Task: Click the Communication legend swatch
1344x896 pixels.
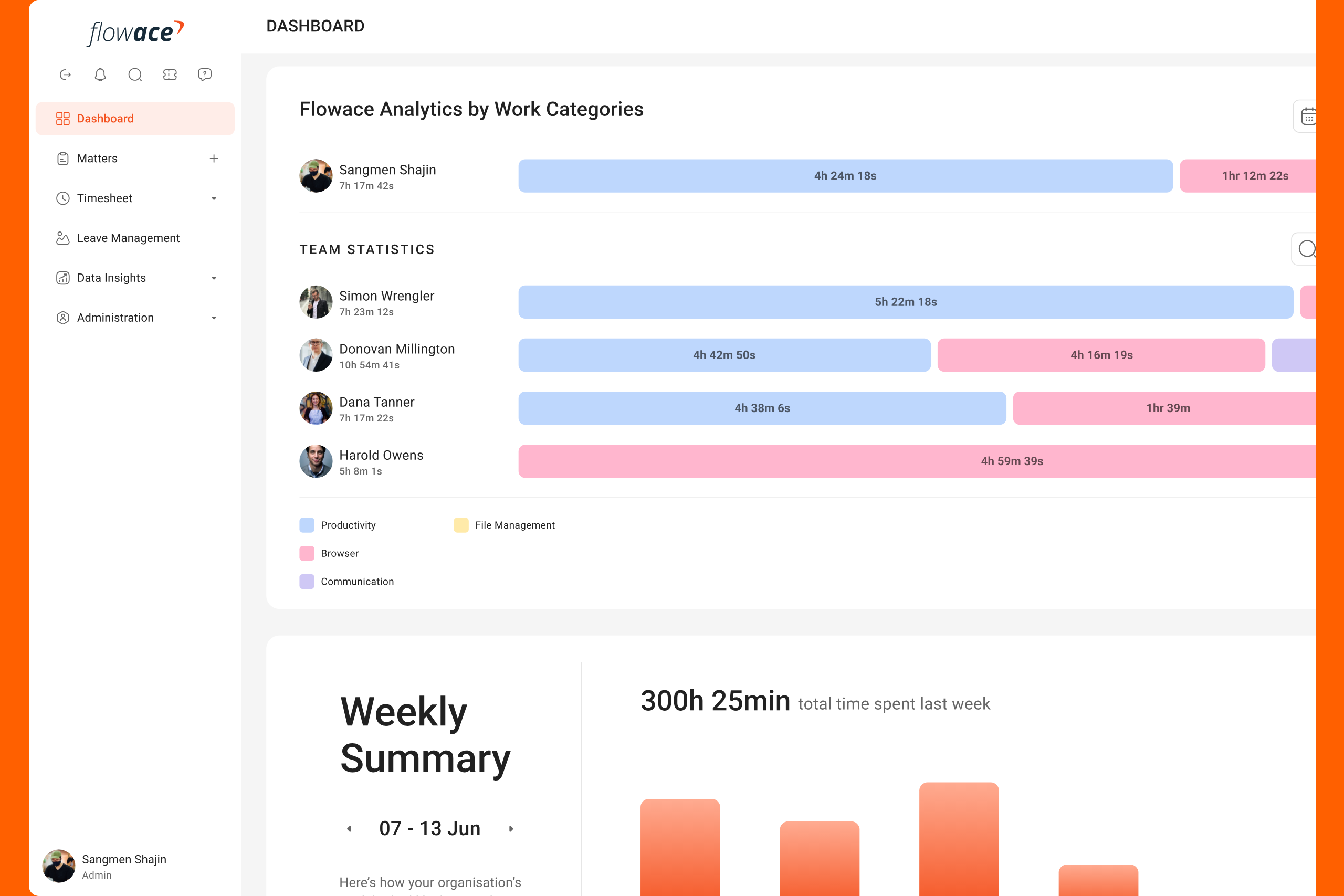Action: tap(307, 582)
